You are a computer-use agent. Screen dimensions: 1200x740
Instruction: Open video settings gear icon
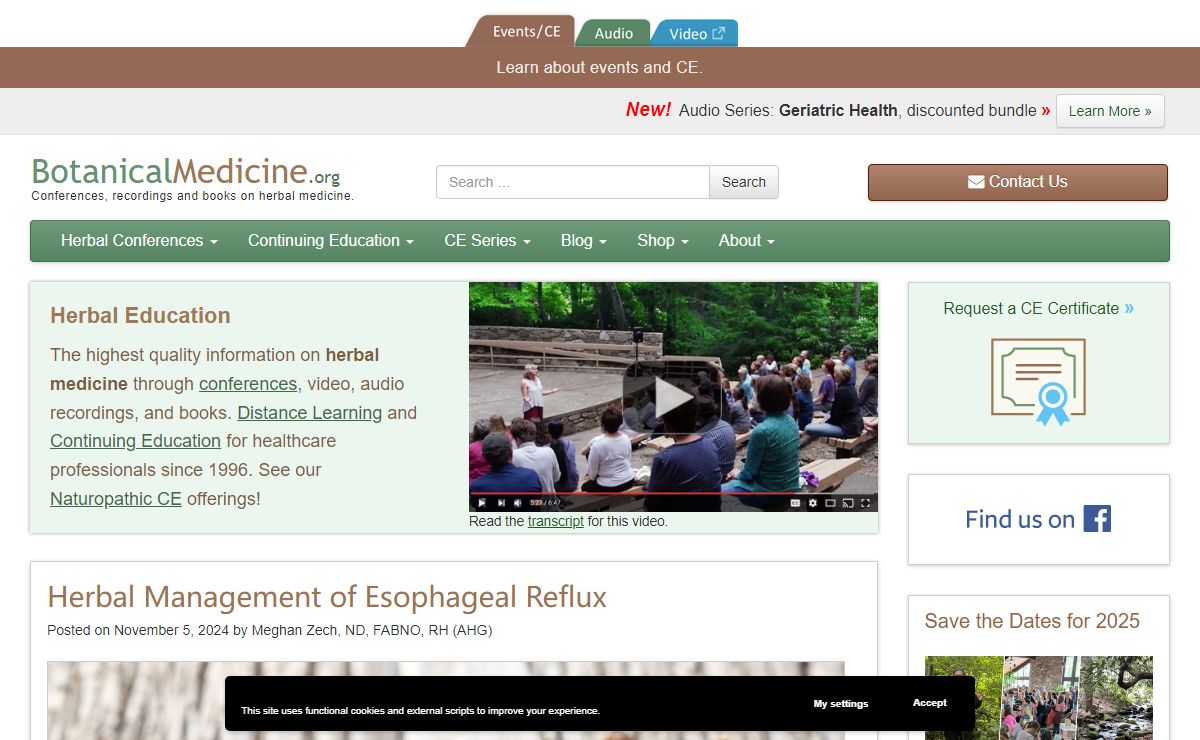tap(812, 503)
